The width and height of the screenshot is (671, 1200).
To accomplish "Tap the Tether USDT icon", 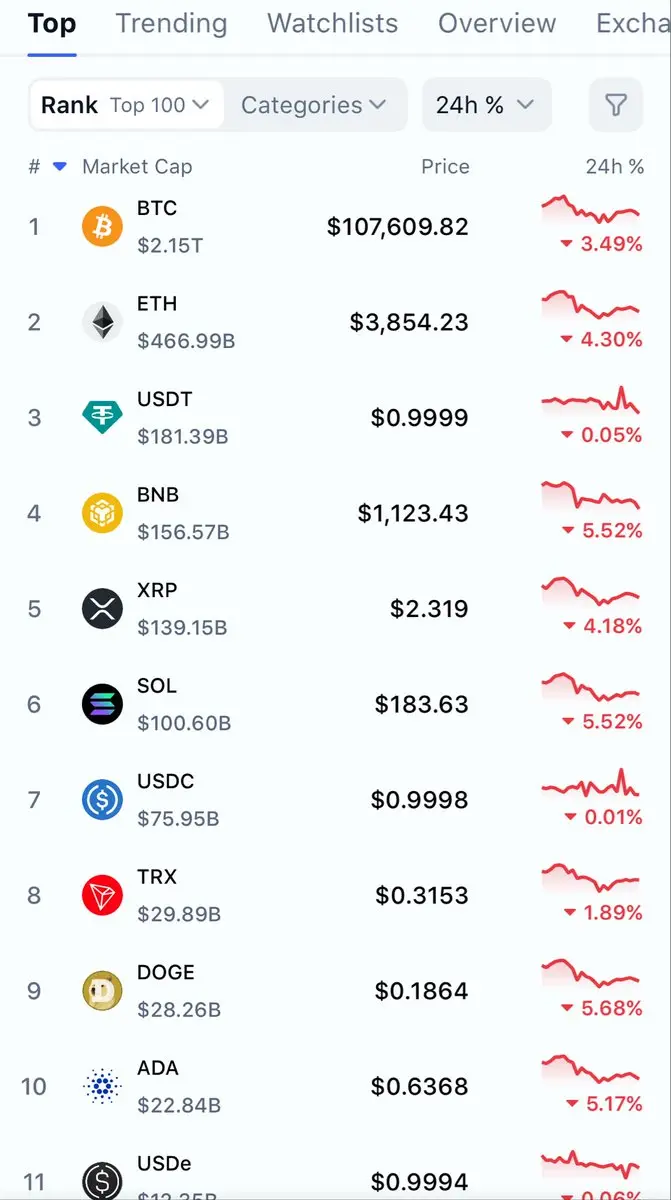I will (x=102, y=417).
